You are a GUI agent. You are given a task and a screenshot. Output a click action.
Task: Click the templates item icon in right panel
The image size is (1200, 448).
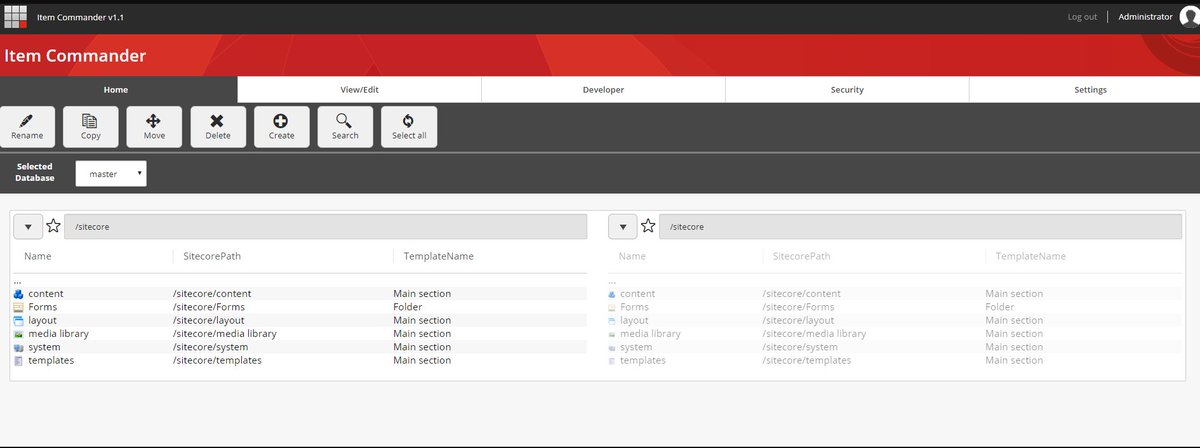click(612, 360)
